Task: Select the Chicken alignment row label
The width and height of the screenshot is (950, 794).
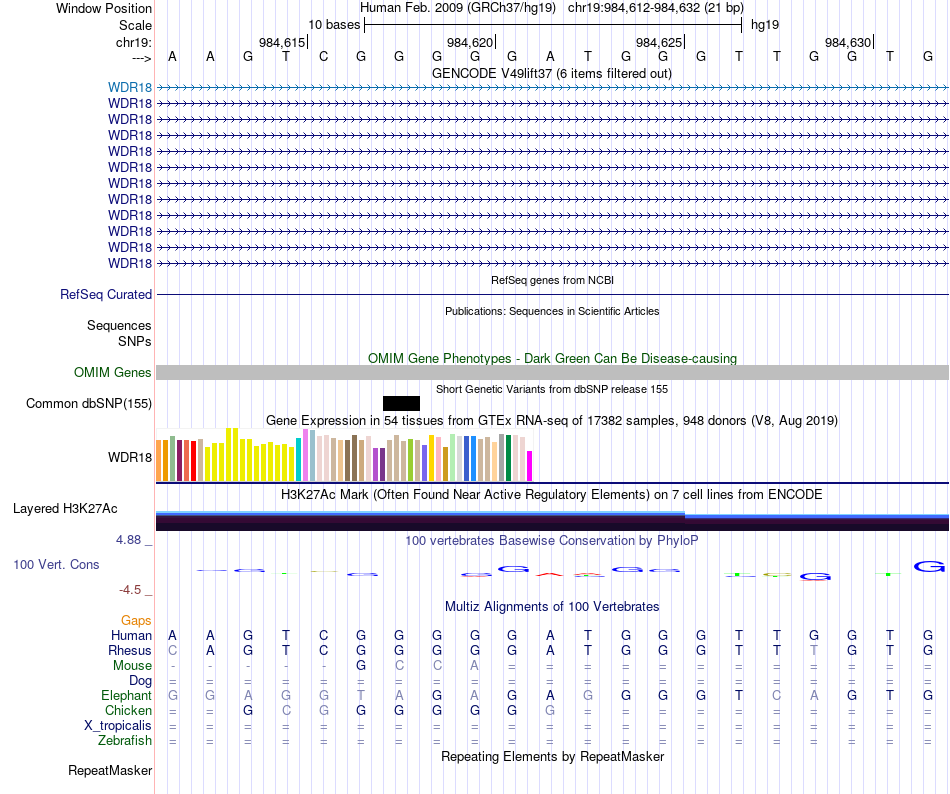Action: tap(128, 710)
